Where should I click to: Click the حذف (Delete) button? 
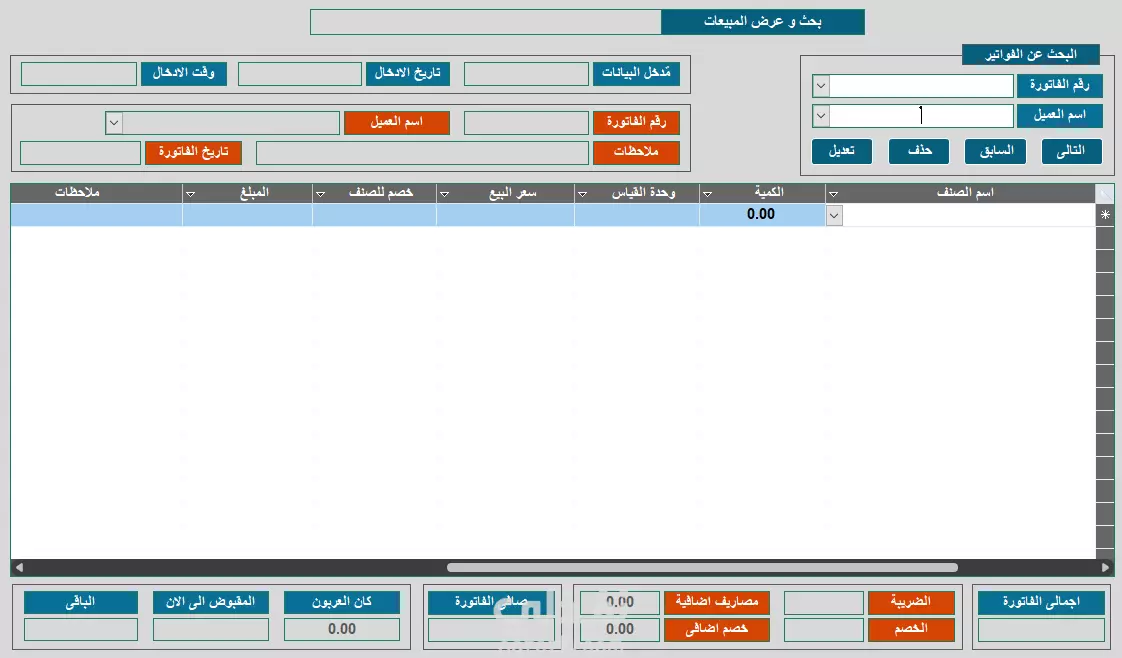coord(919,151)
